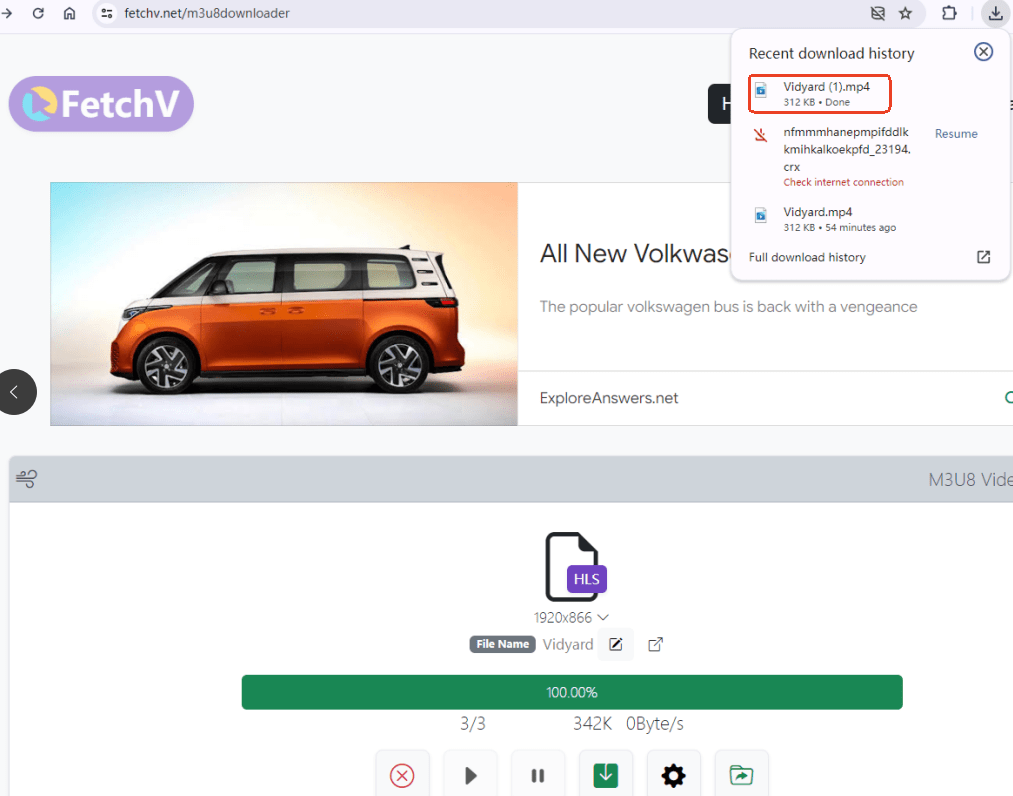Bookmark this page with the star icon
Viewport: 1013px width, 796px height.
click(x=905, y=14)
